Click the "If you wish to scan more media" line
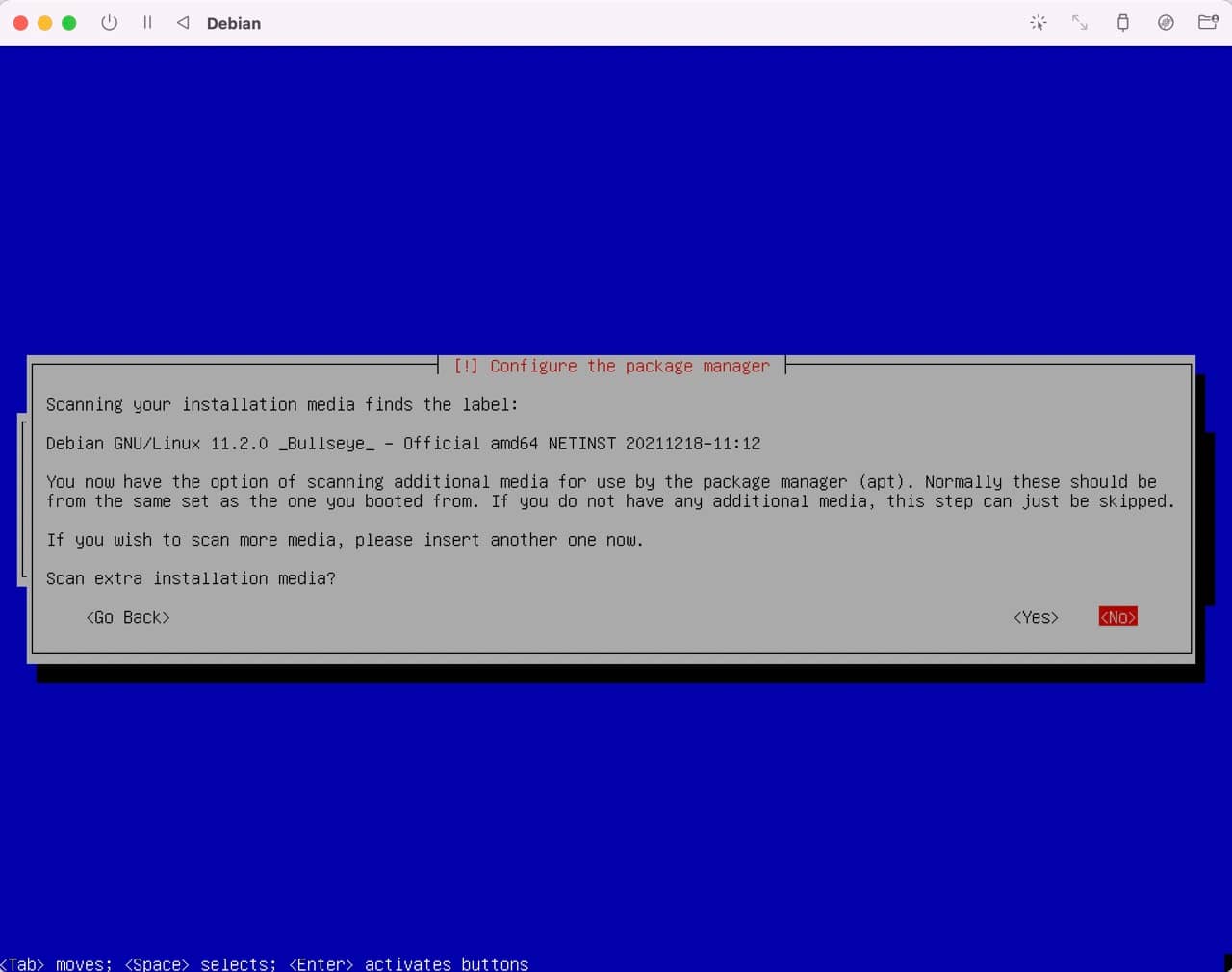1232x972 pixels. 345,540
